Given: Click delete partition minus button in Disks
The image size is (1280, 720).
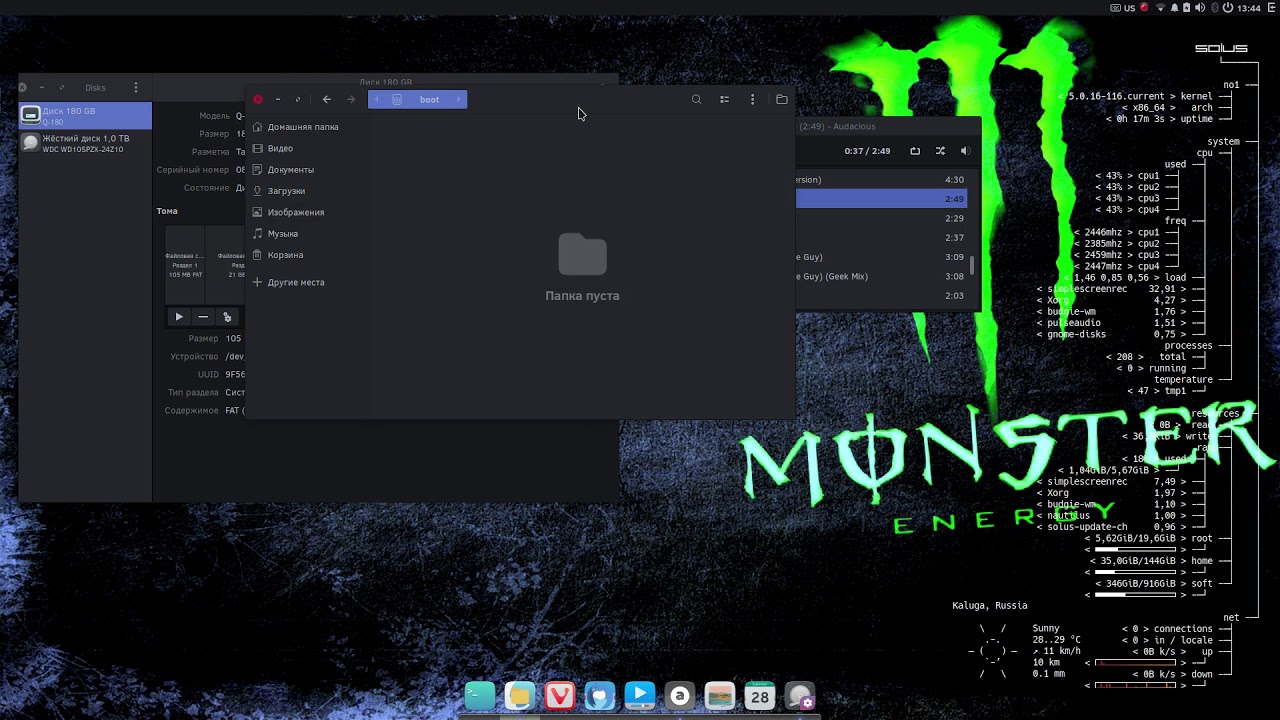Looking at the screenshot, I should click(203, 317).
